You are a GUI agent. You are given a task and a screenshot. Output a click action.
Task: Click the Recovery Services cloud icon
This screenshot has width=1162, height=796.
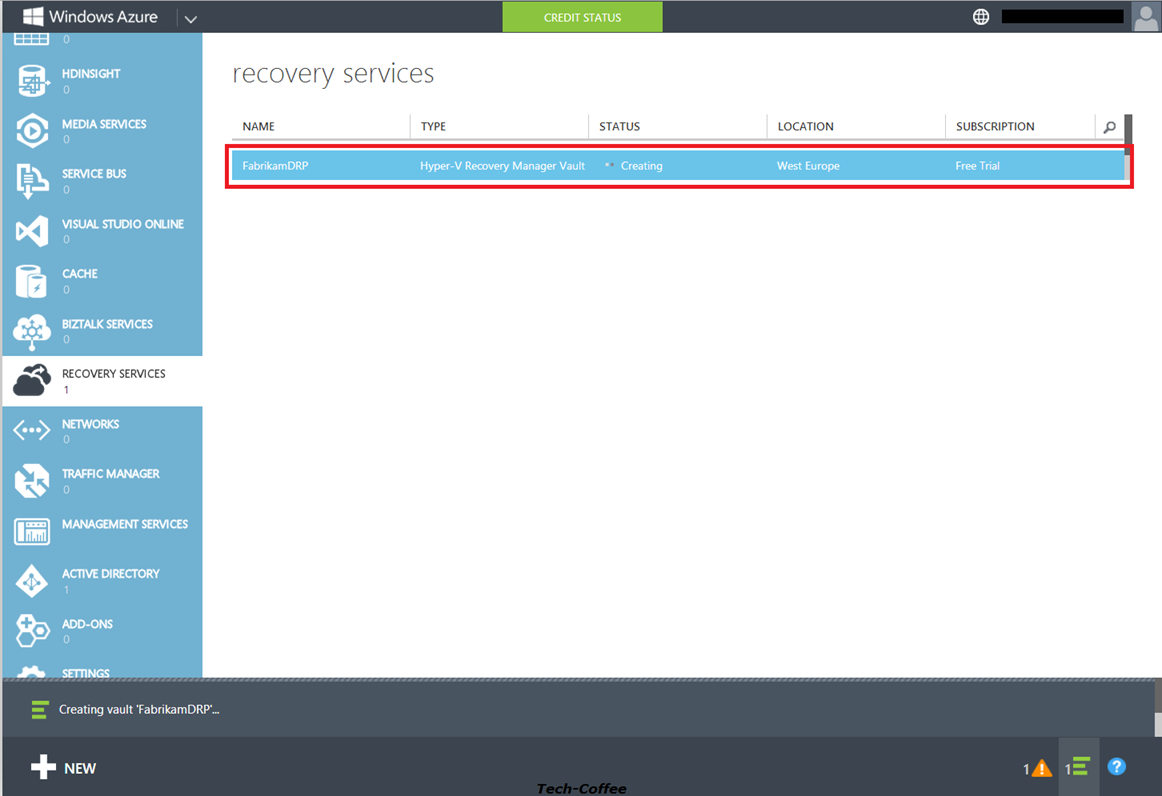32,381
